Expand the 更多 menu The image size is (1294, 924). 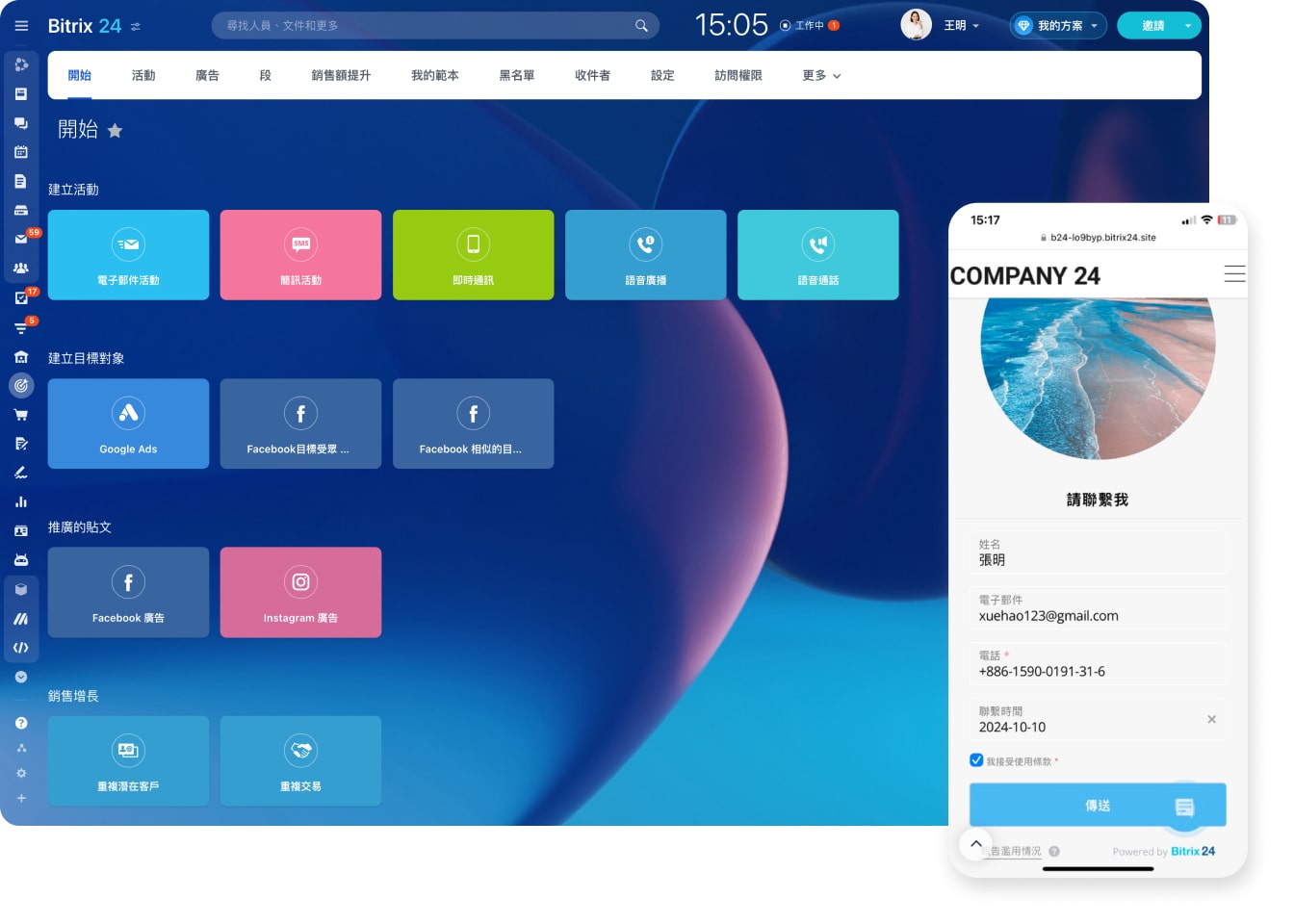(819, 75)
